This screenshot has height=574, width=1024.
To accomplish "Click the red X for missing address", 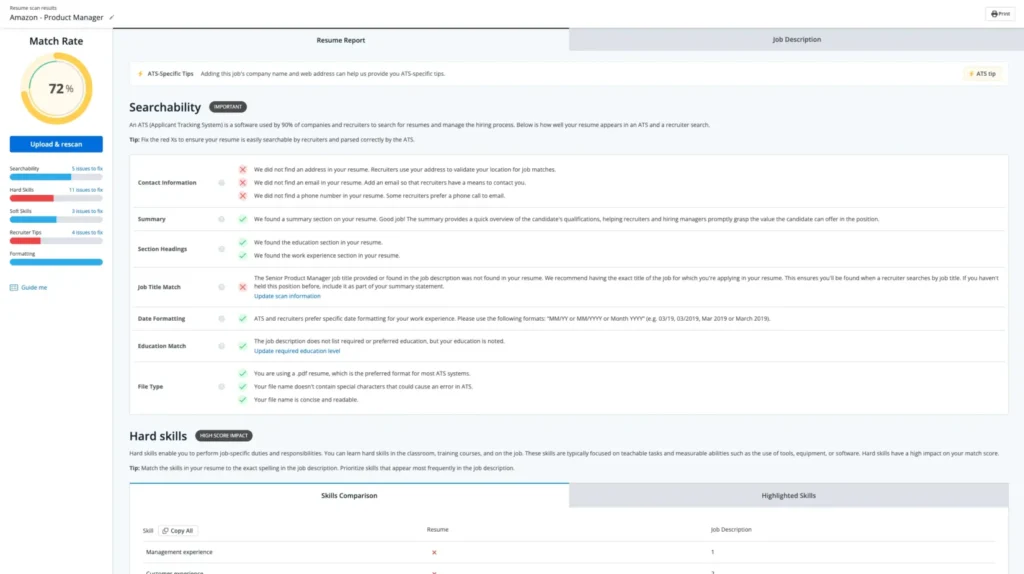I will (x=242, y=170).
